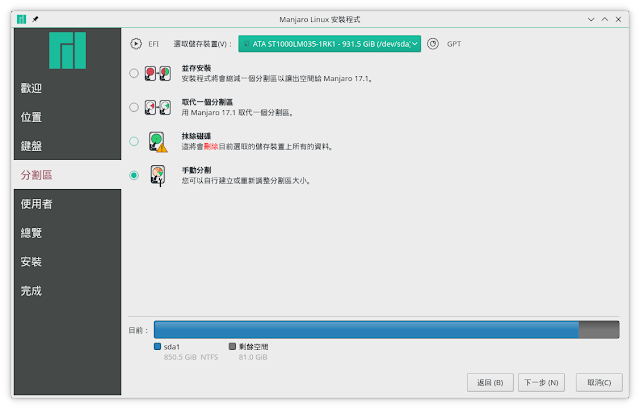Go to the 完成 finish step
640x409 pixels.
tap(67, 291)
